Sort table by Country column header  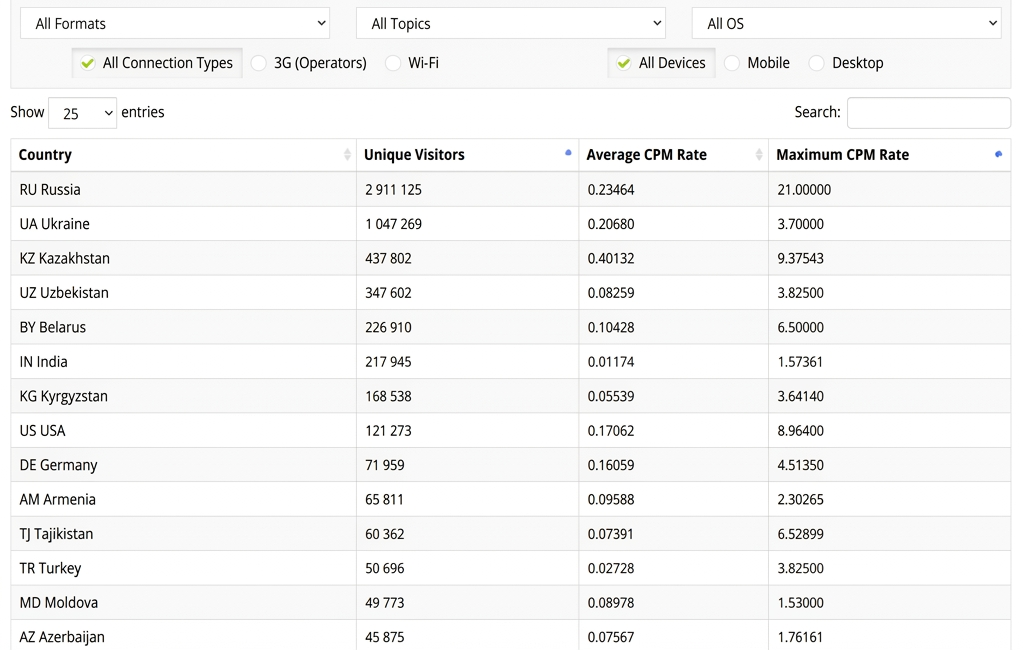(x=184, y=155)
